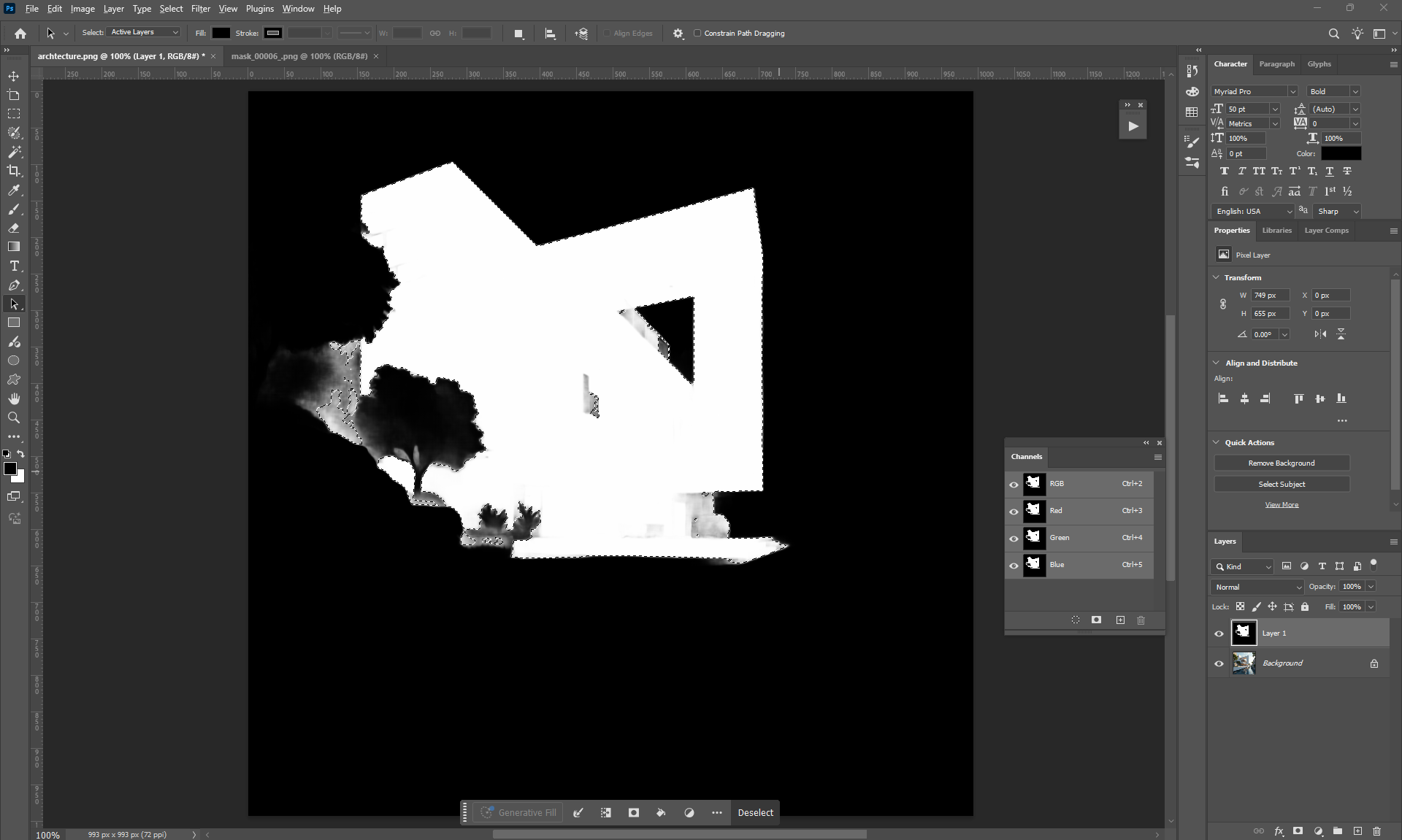Select the Crop tool
The width and height of the screenshot is (1402, 840).
coord(14,171)
